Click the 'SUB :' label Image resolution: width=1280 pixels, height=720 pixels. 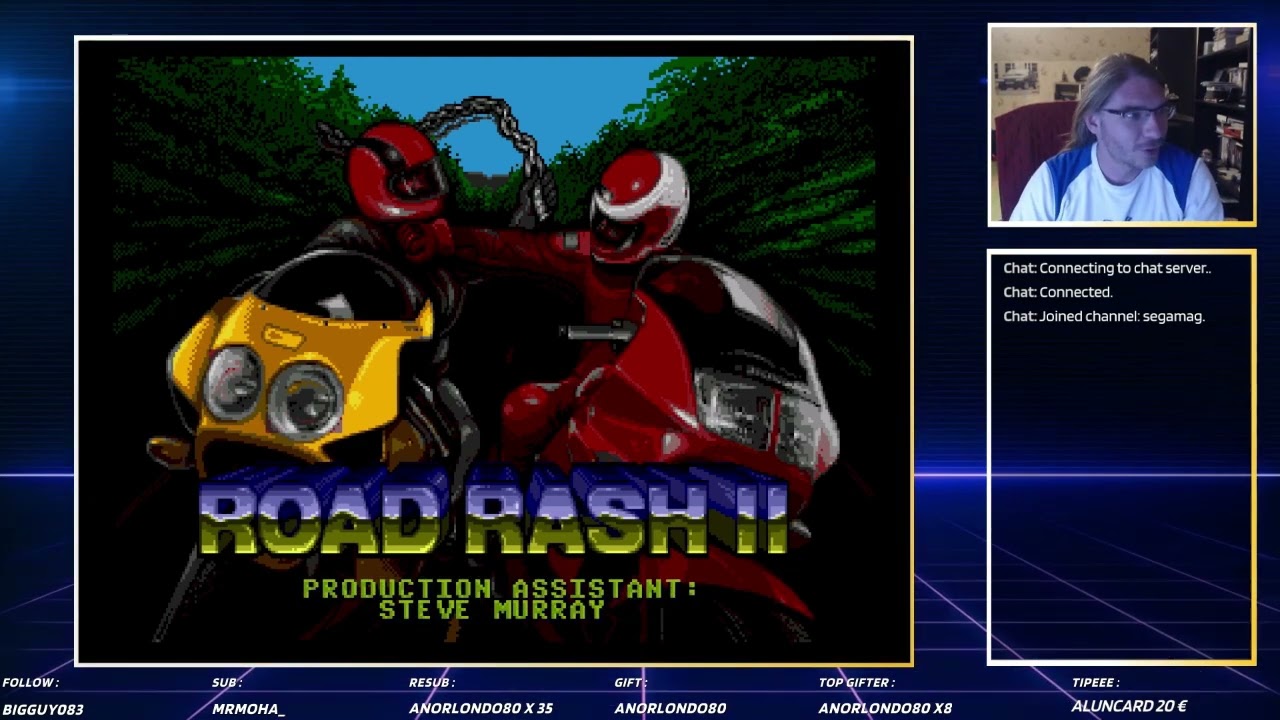pyautogui.click(x=227, y=682)
